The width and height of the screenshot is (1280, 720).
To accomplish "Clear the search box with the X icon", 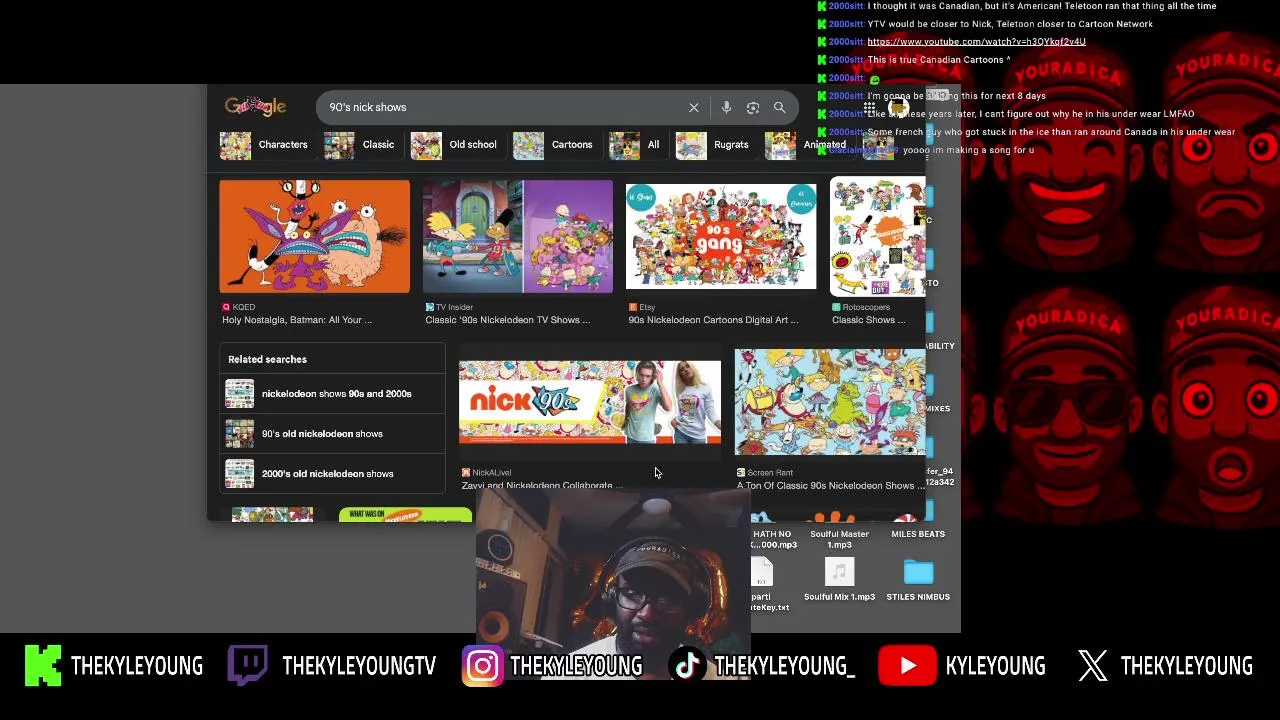I will (x=693, y=107).
